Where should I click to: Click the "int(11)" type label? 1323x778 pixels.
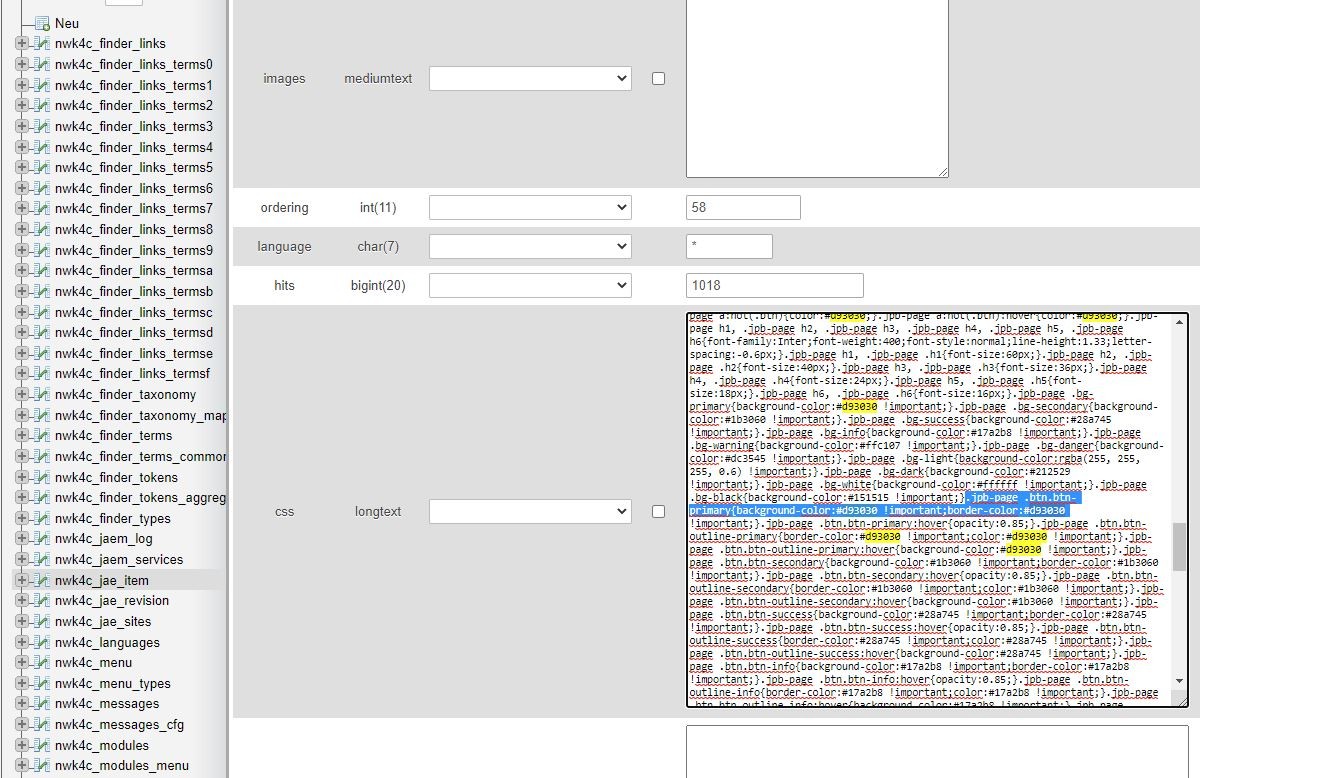378,207
